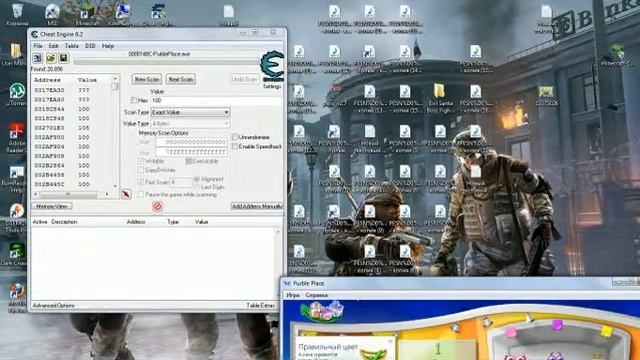This screenshot has width=640, height=360.
Task: Toggle the Writable checkbox
Action: pyautogui.click(x=141, y=161)
